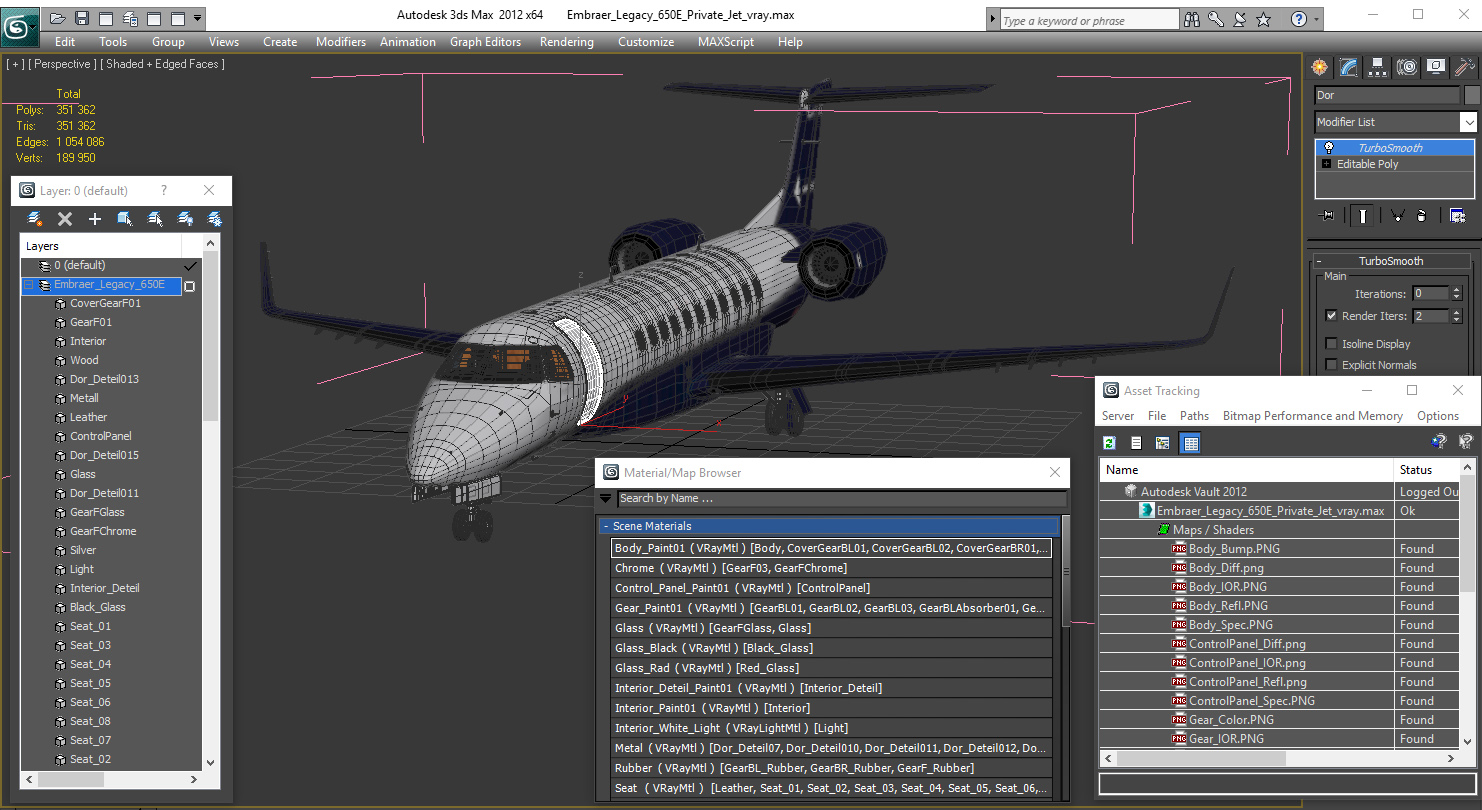
Task: Toggle Render Iters checkbox
Action: [x=1331, y=316]
